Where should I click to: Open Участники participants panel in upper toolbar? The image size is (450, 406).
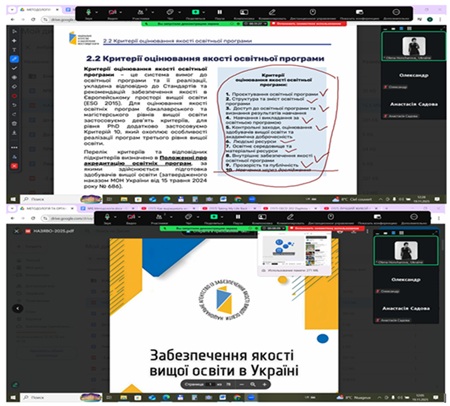141,13
